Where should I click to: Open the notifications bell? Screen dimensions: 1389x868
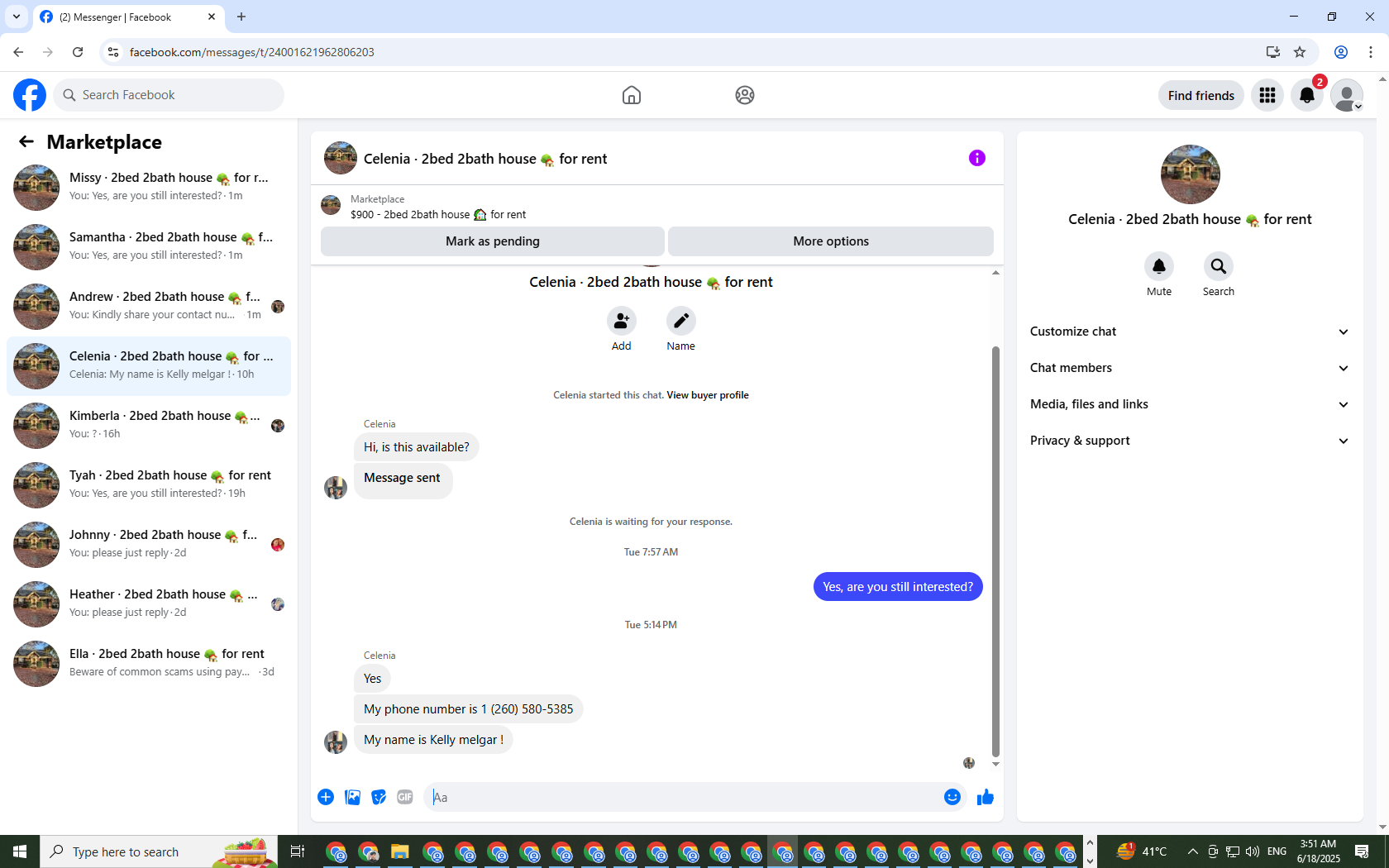click(1307, 95)
